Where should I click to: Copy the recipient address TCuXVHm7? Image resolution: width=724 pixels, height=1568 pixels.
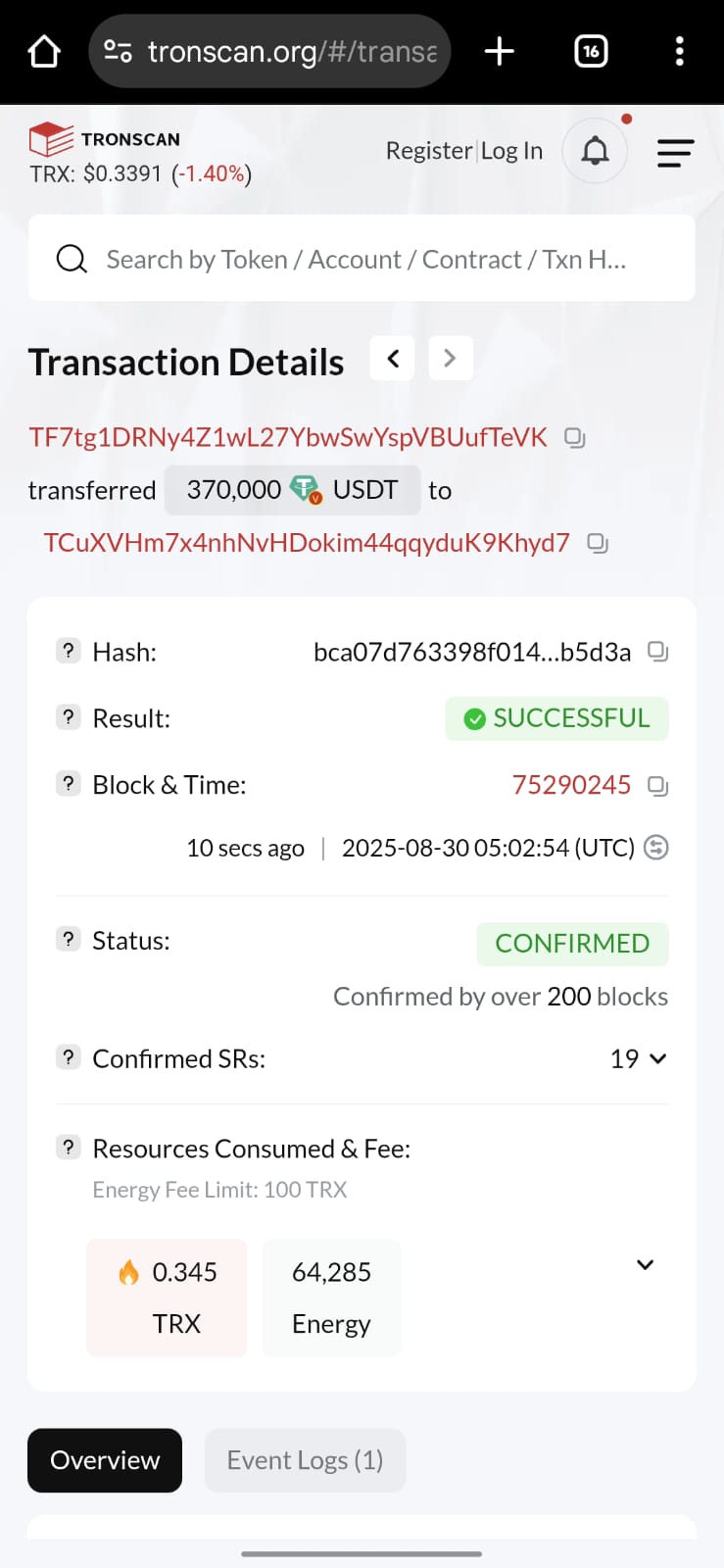pos(597,543)
